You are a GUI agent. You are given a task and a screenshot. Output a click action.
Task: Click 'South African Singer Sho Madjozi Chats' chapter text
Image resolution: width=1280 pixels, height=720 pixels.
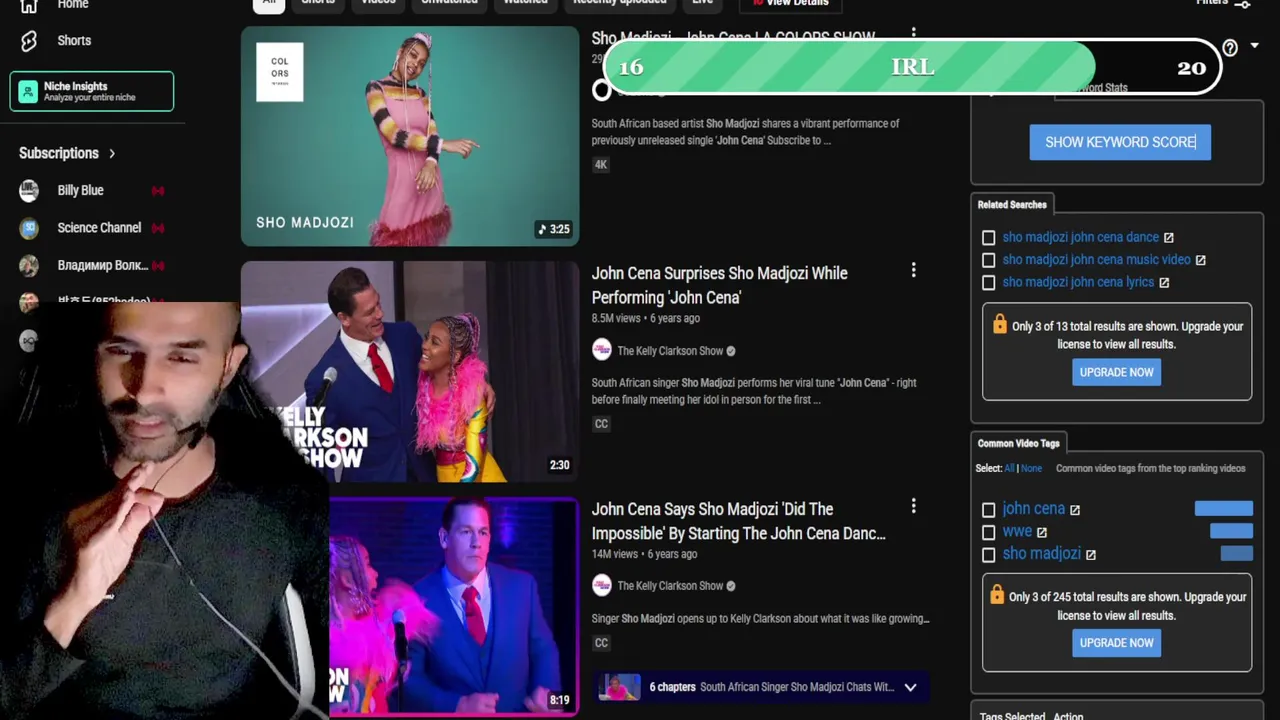point(797,687)
